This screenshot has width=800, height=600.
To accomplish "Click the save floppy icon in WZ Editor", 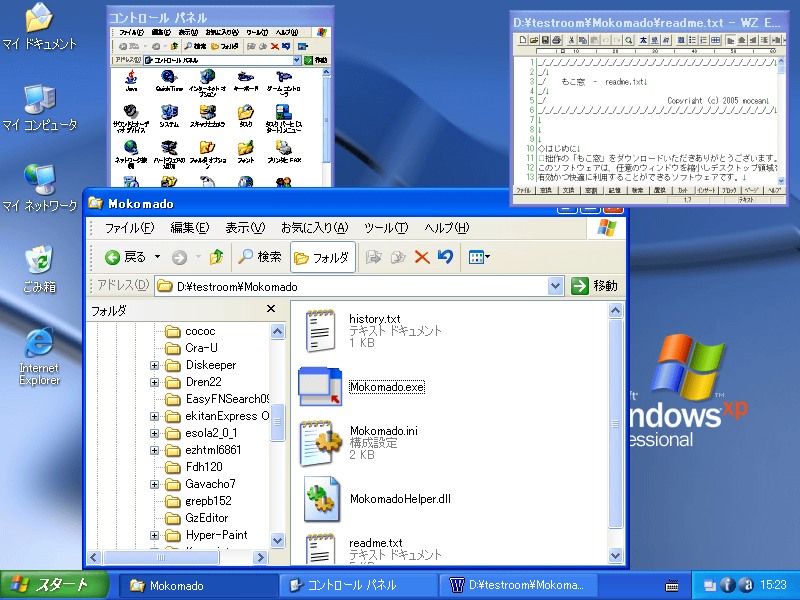I will [545, 40].
